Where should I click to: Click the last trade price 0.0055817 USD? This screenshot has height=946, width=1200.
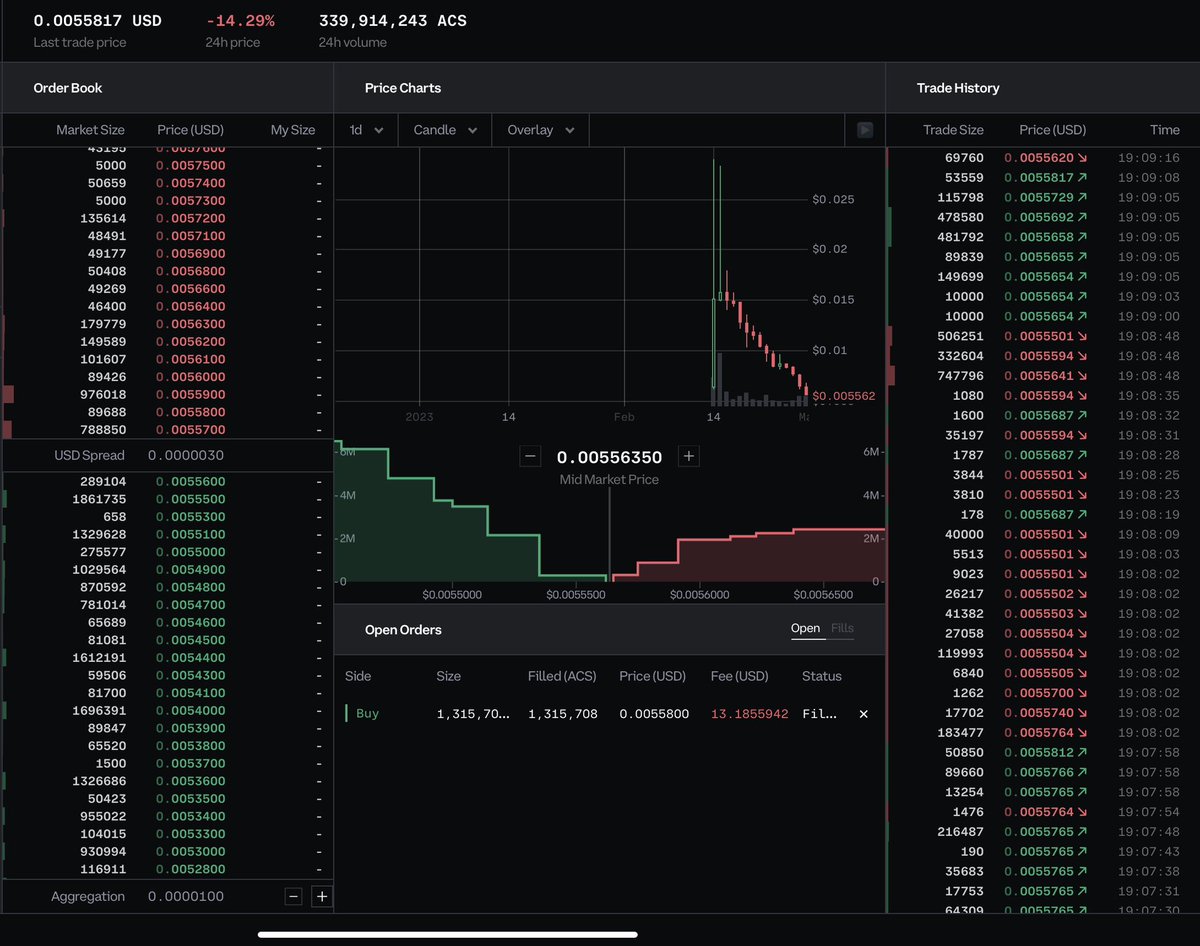97,21
